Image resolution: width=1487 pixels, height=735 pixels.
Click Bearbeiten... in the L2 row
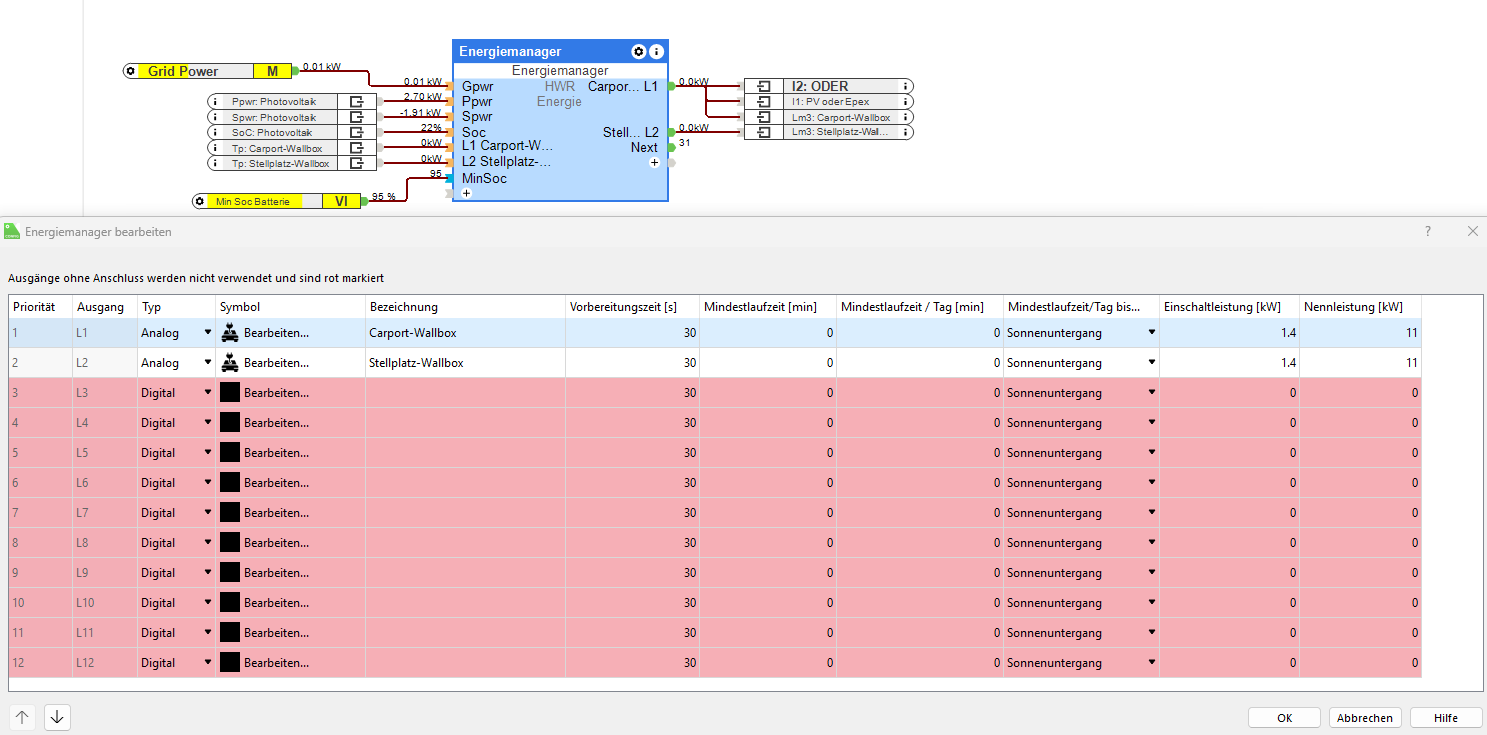[276, 363]
